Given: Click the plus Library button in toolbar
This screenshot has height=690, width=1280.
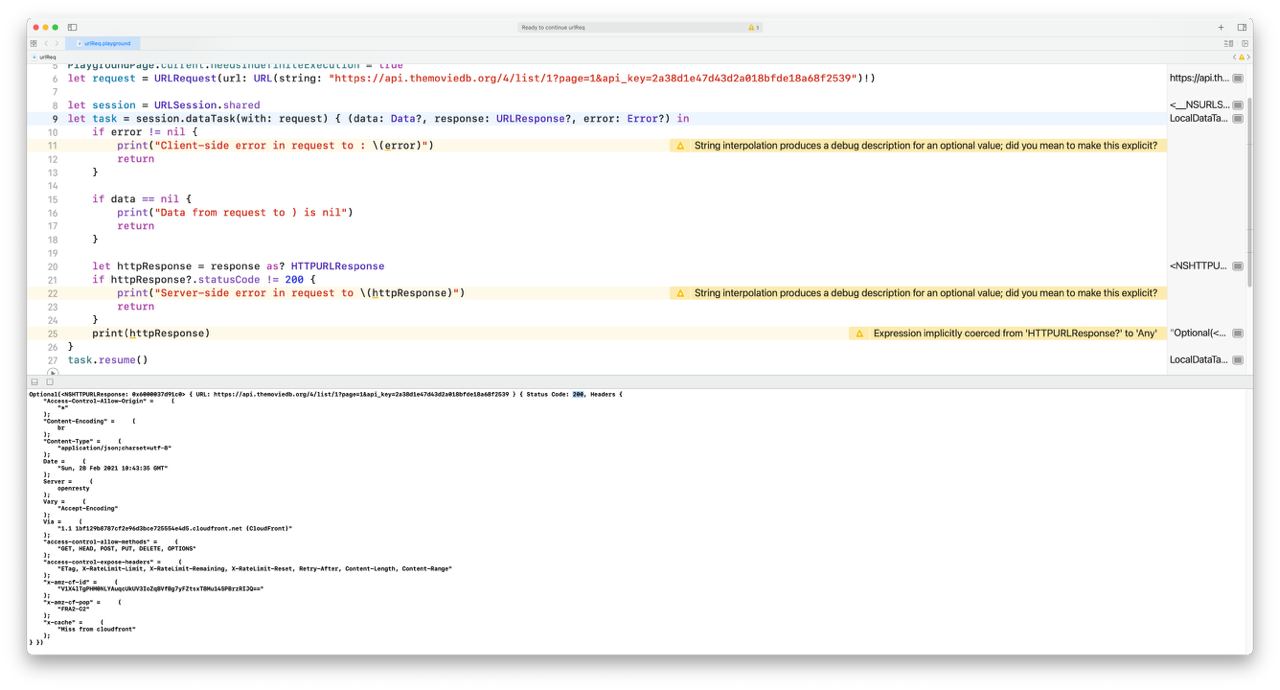Looking at the screenshot, I should click(1221, 27).
